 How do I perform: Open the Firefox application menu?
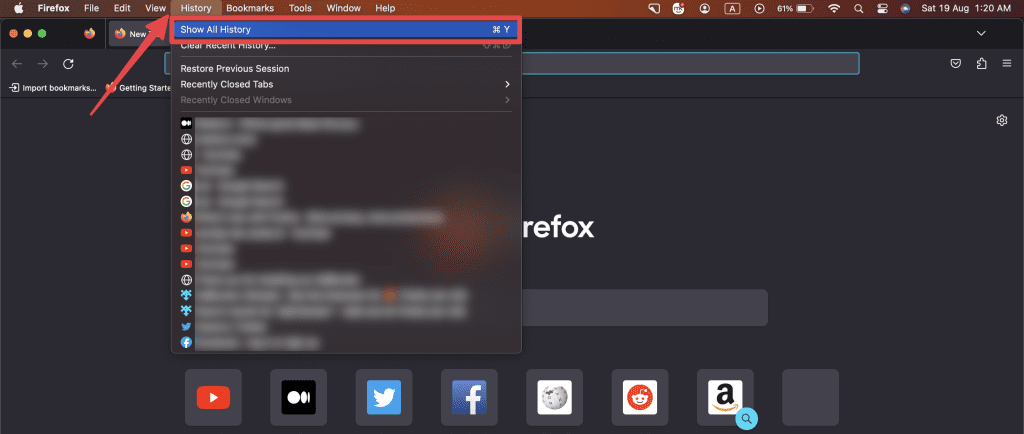[54, 8]
